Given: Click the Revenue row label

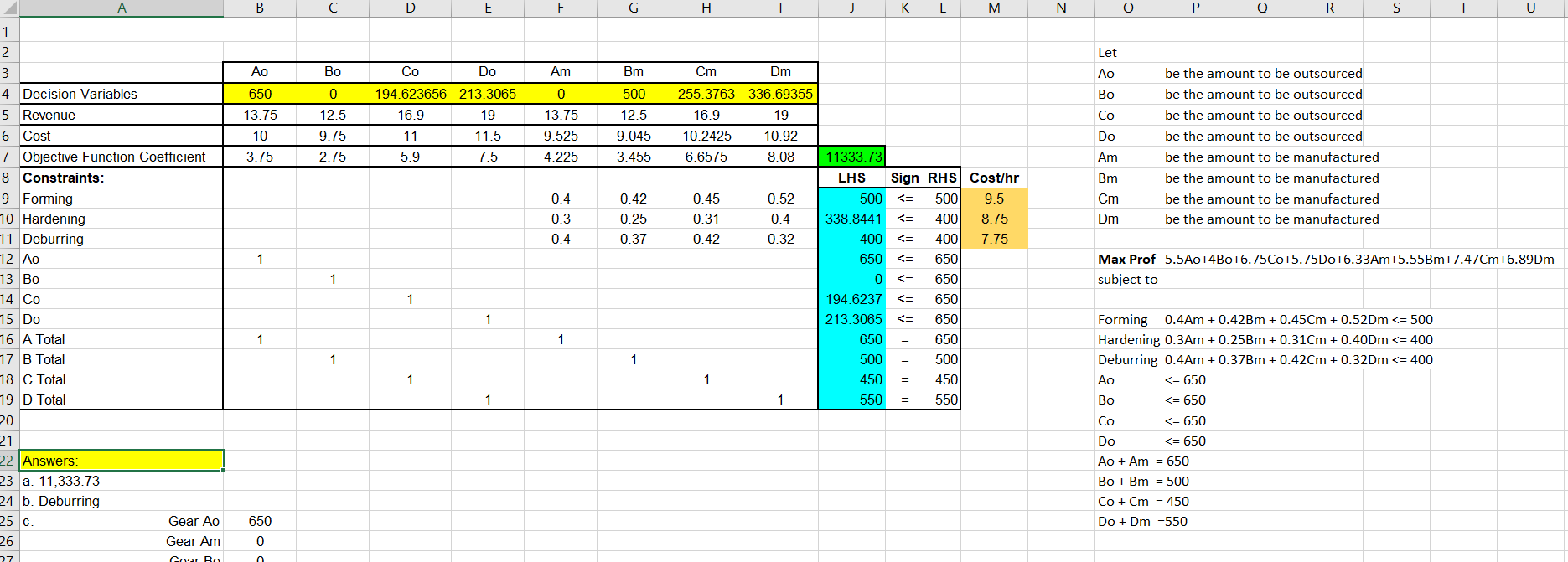Looking at the screenshot, I should click(x=122, y=115).
